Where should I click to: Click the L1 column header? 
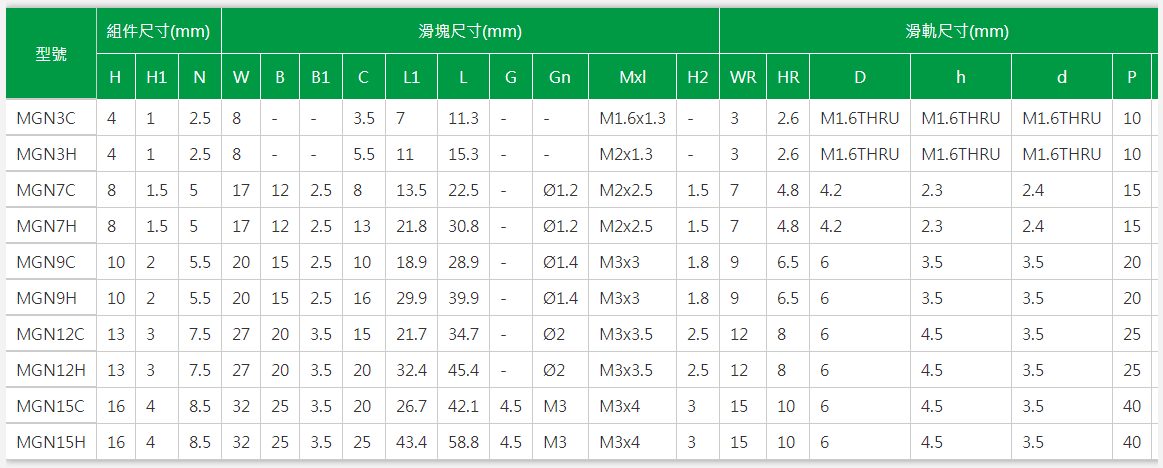click(411, 76)
